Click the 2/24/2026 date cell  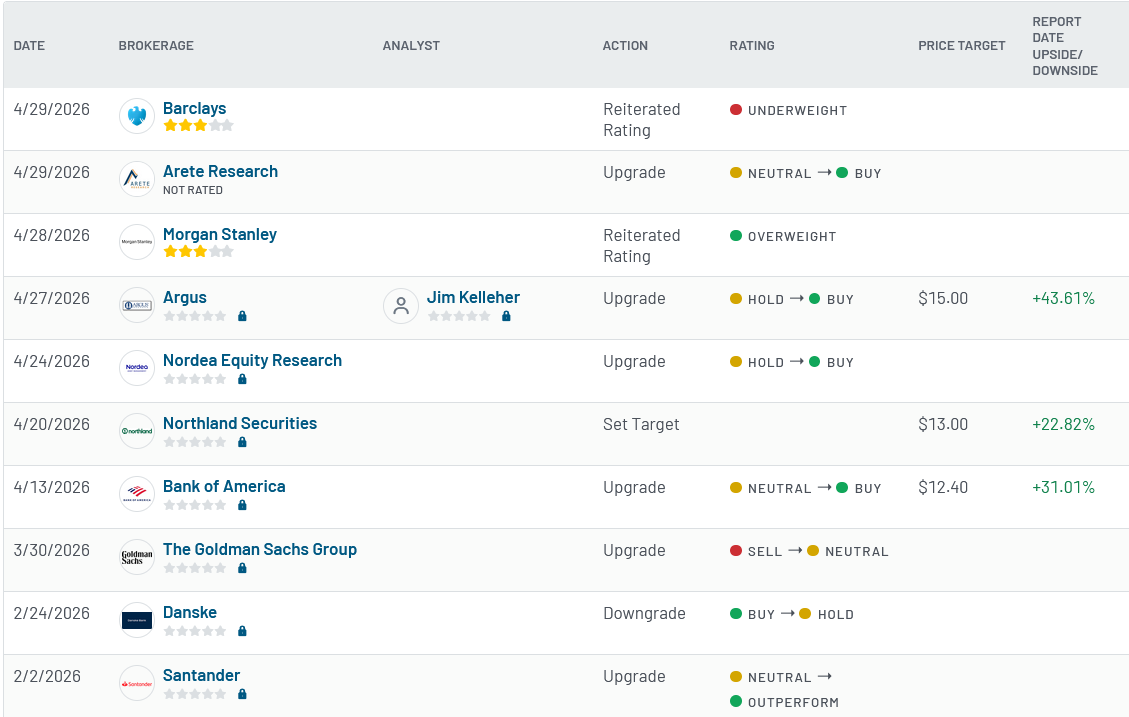click(x=52, y=613)
